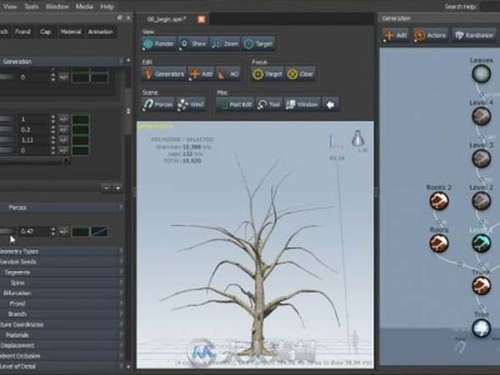Image resolution: width=500 pixels, height=375 pixels.
Task: Click the Add button under Edit
Action: (x=201, y=74)
